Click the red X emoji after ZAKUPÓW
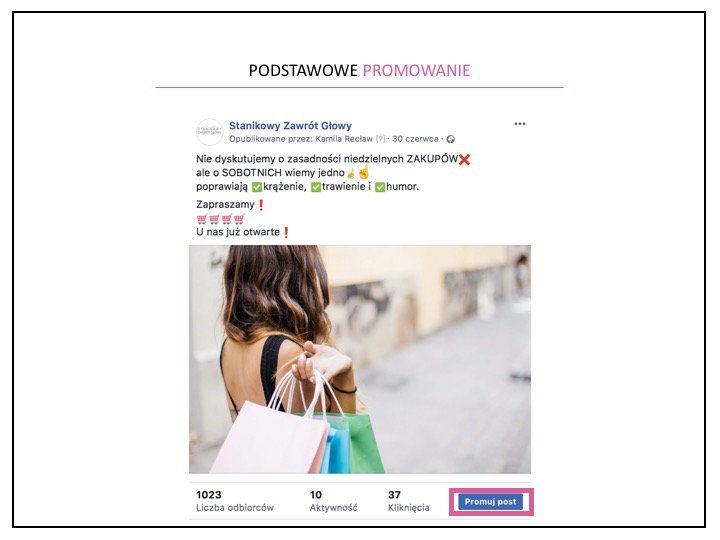 464,159
